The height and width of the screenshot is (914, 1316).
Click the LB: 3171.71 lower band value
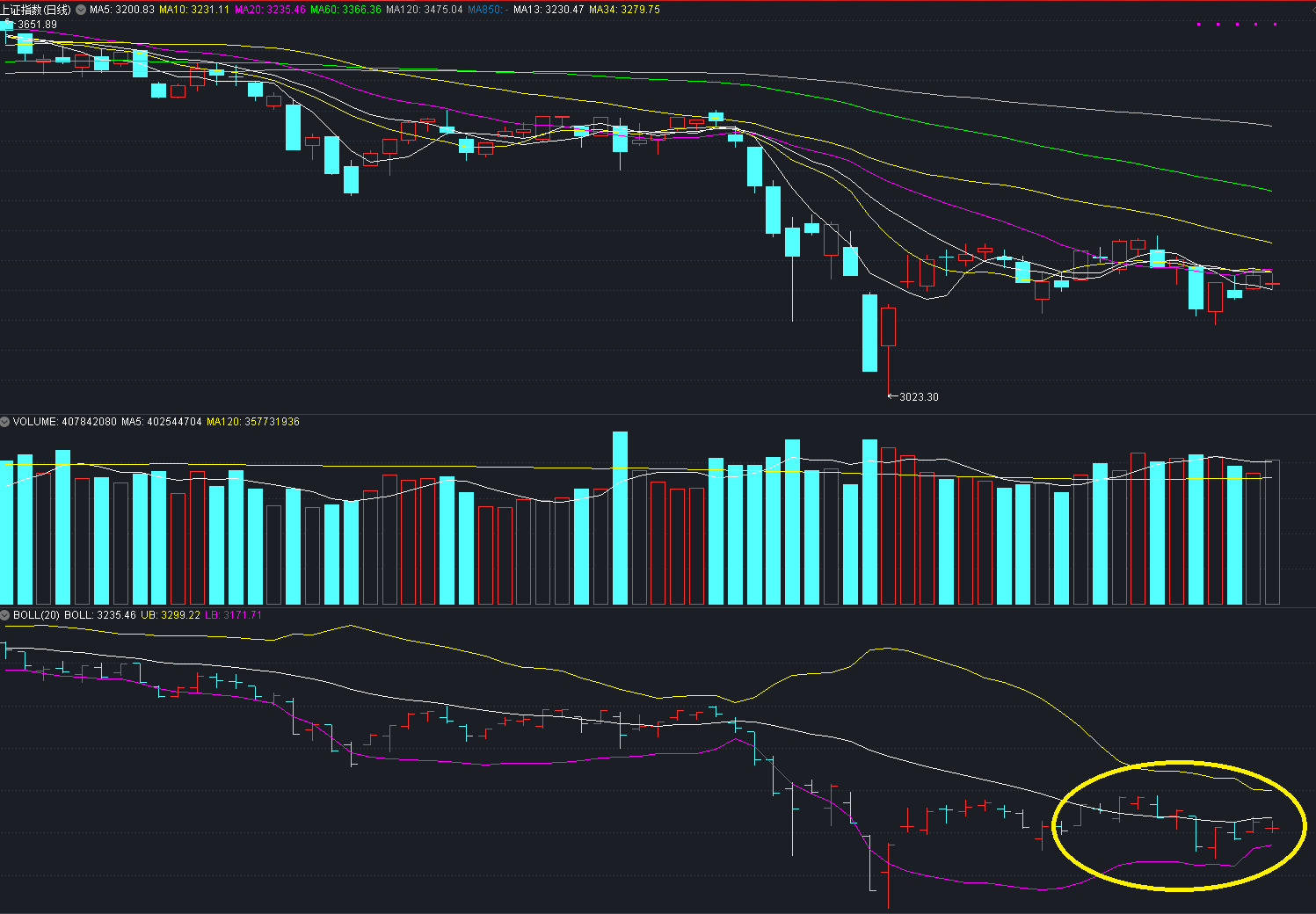point(233,615)
